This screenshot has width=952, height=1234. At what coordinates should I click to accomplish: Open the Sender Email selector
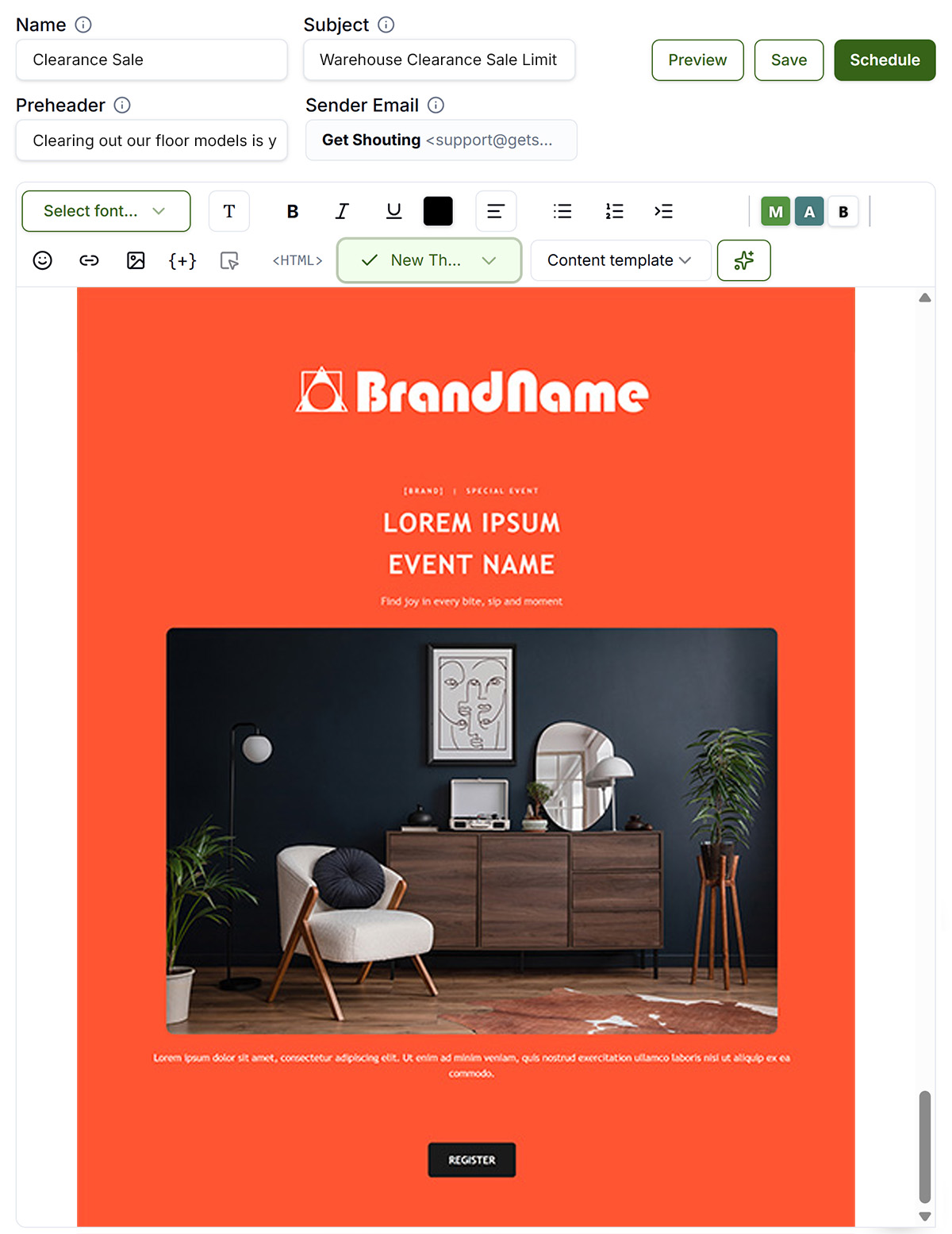click(x=441, y=140)
